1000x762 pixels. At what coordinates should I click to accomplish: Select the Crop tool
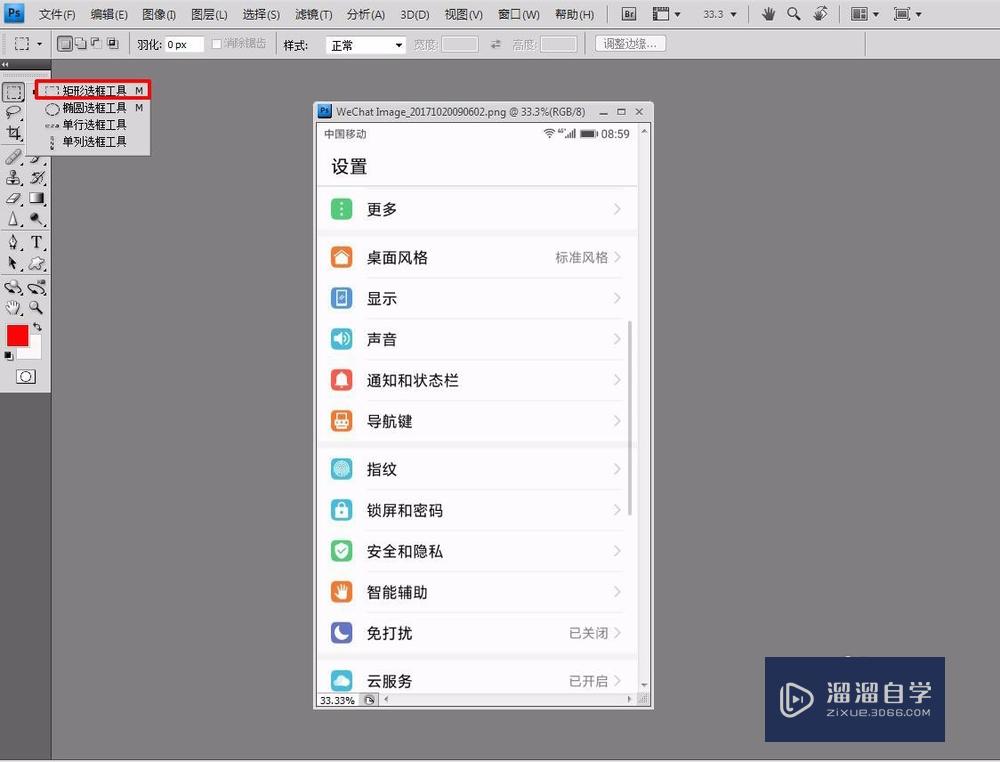pyautogui.click(x=14, y=134)
